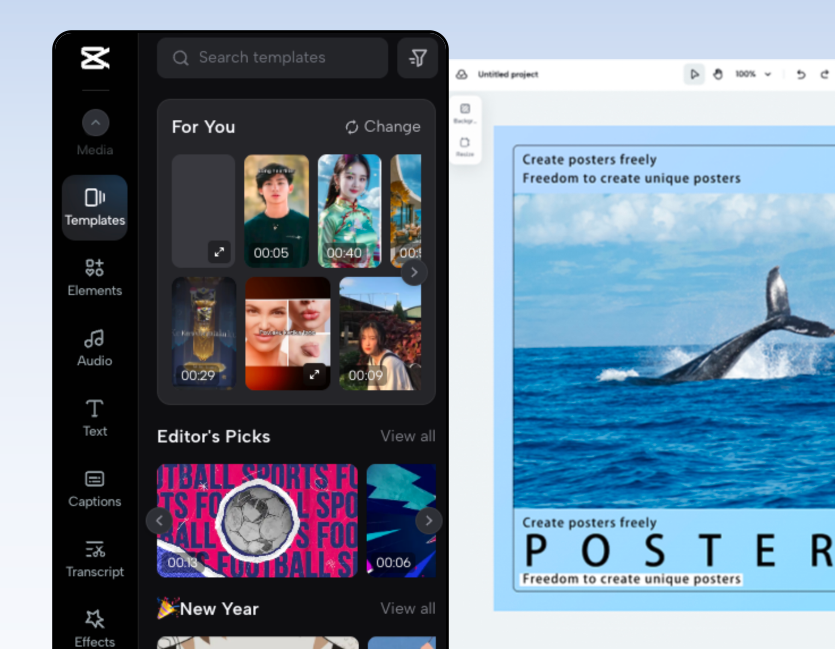
Task: Select the whale tail ocean photo on the canvas
Action: tap(674, 351)
